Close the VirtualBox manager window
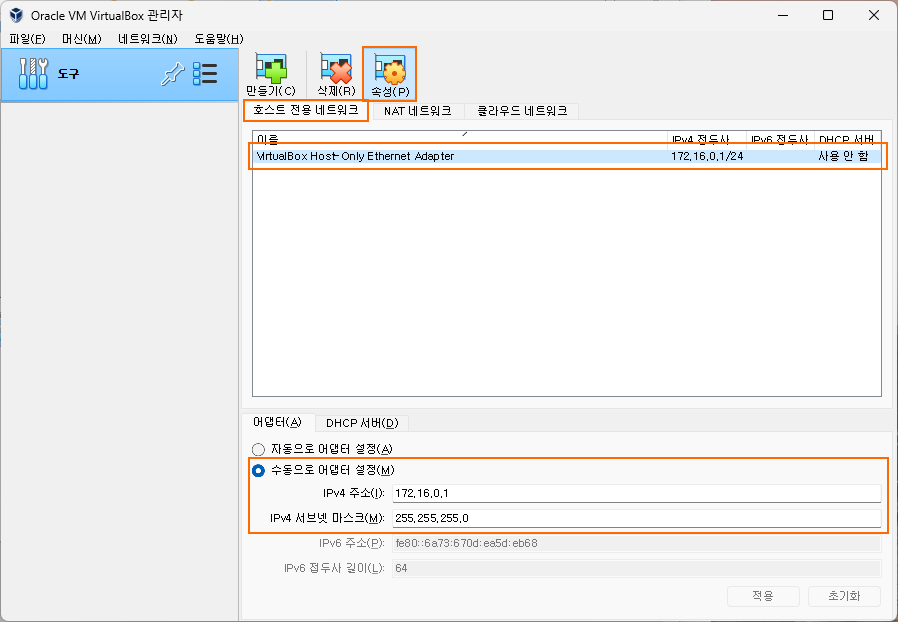The image size is (898, 622). [x=873, y=15]
